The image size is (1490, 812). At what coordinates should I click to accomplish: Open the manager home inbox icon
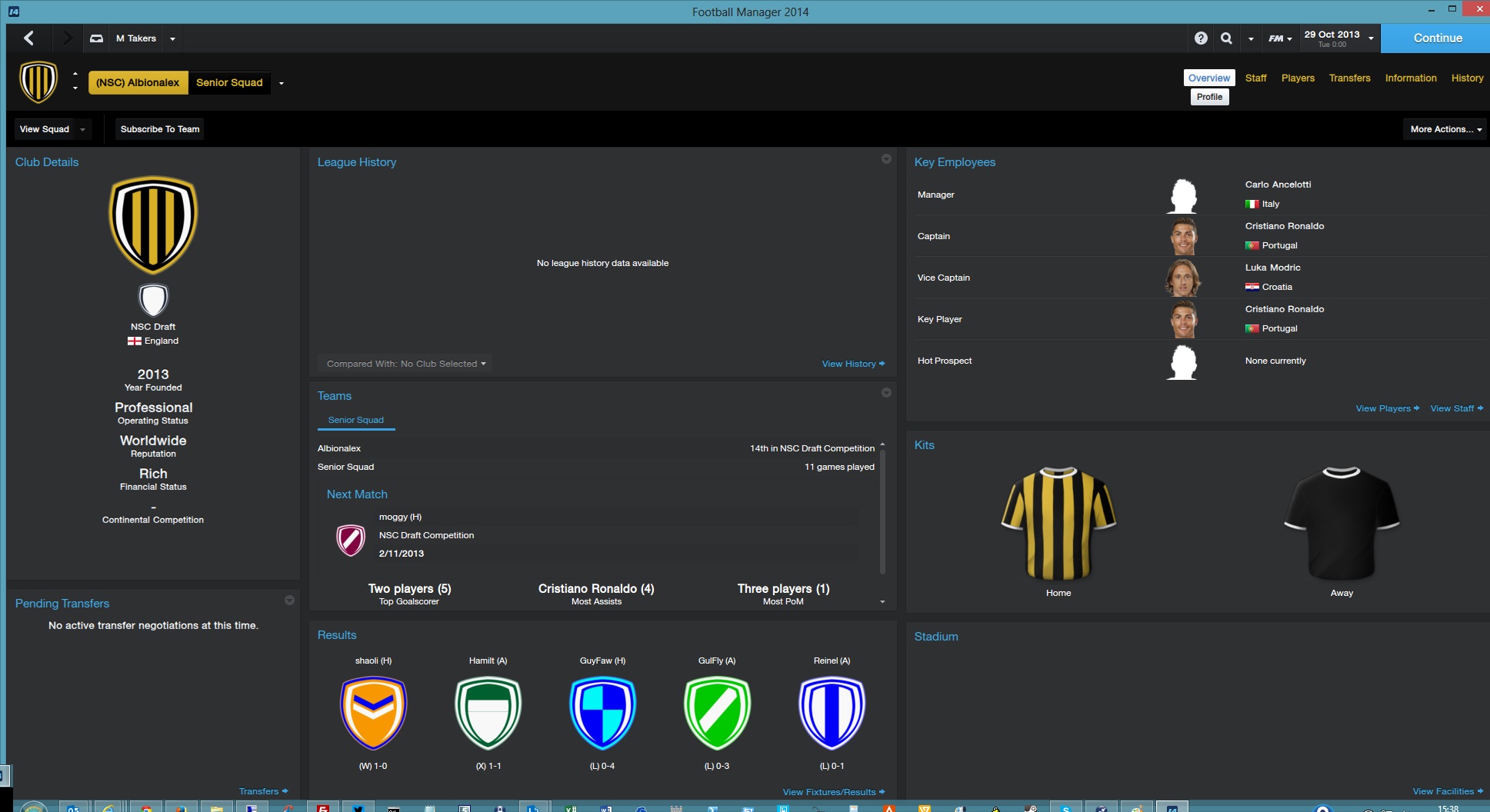point(96,38)
